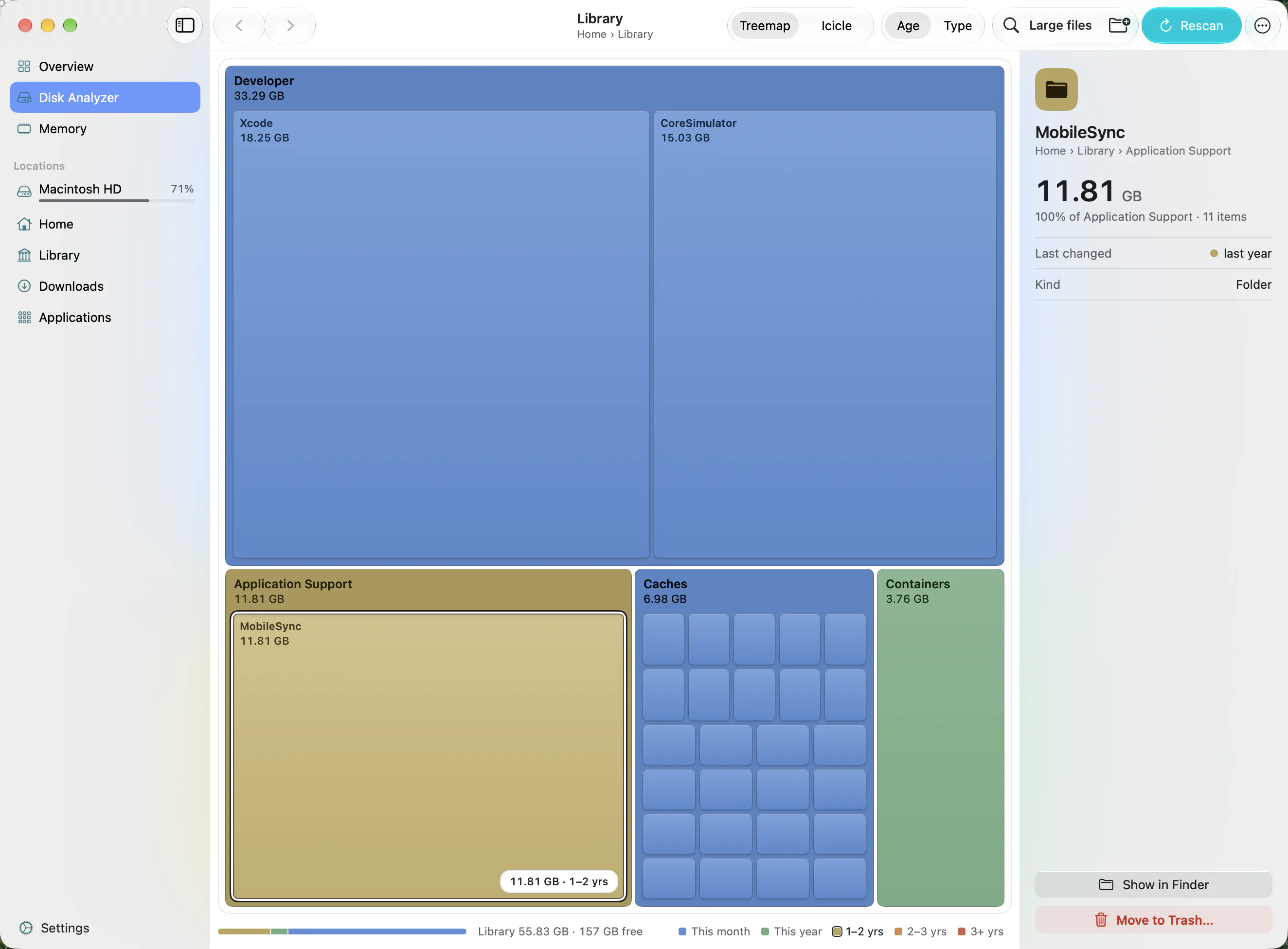Color blocks by Age
This screenshot has width=1288, height=949.
coord(908,25)
